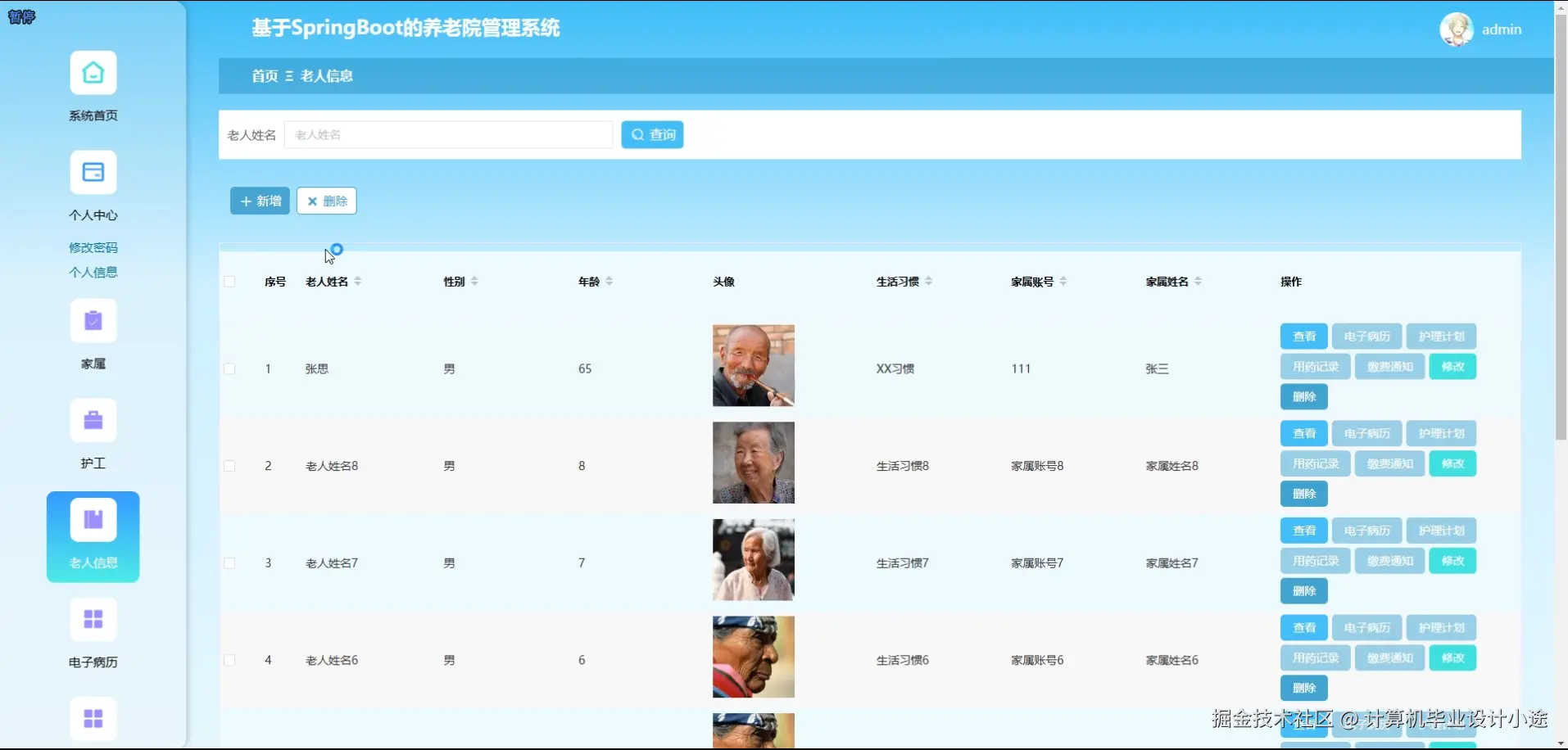Click the bottom-most sidebar grid icon
This screenshot has width=1568, height=750.
point(93,719)
